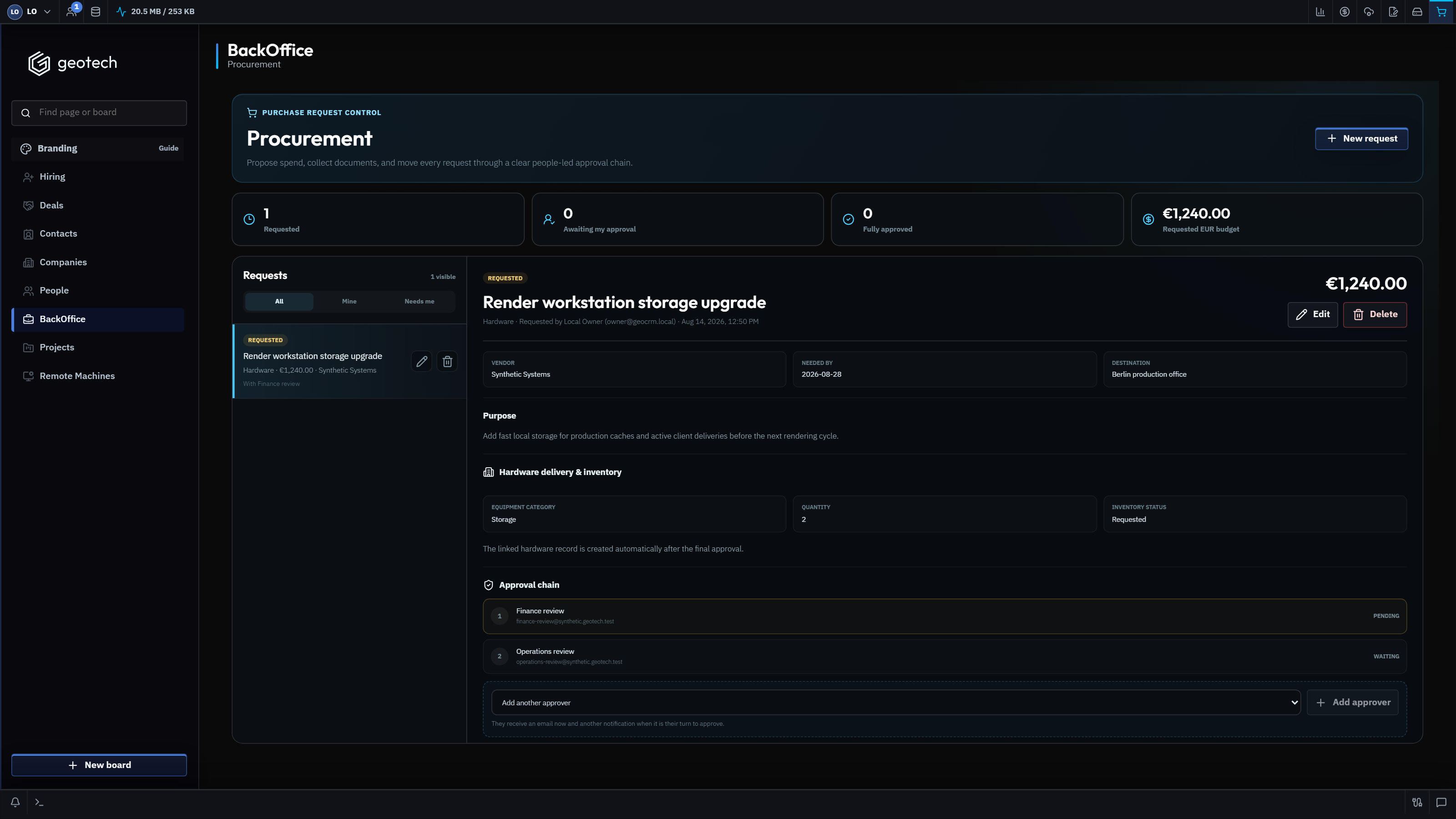The width and height of the screenshot is (1456, 819).
Task: Open the chat message icon
Action: click(1441, 802)
